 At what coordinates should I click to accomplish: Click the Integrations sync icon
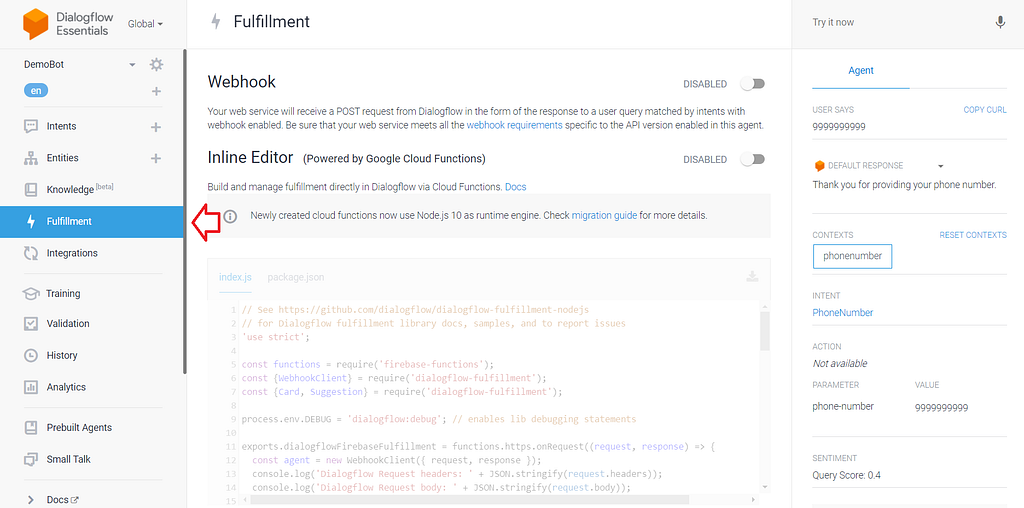point(31,253)
